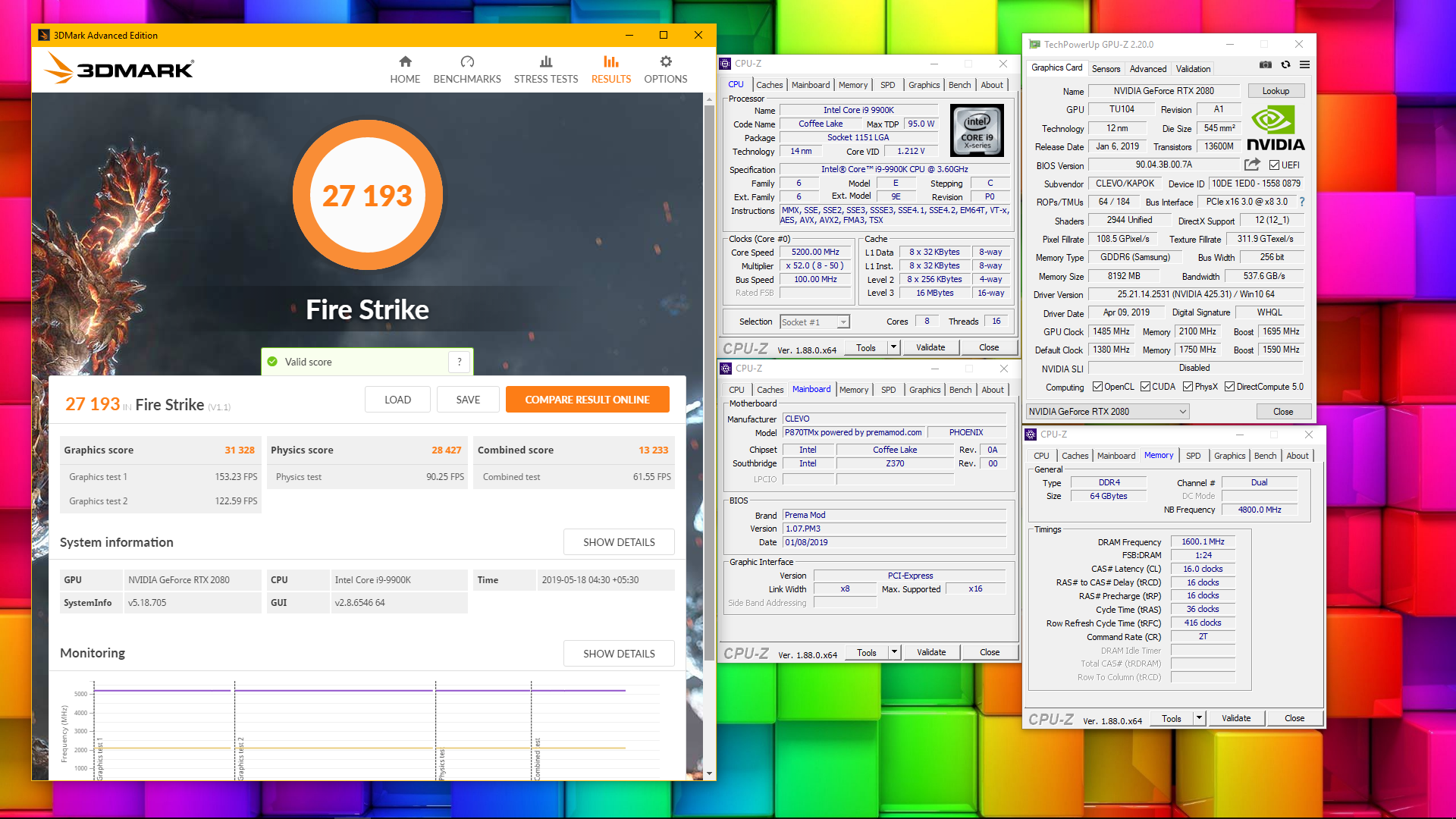The image size is (1456, 819).
Task: Click the green check icon next to Valid score
Action: 272,362
